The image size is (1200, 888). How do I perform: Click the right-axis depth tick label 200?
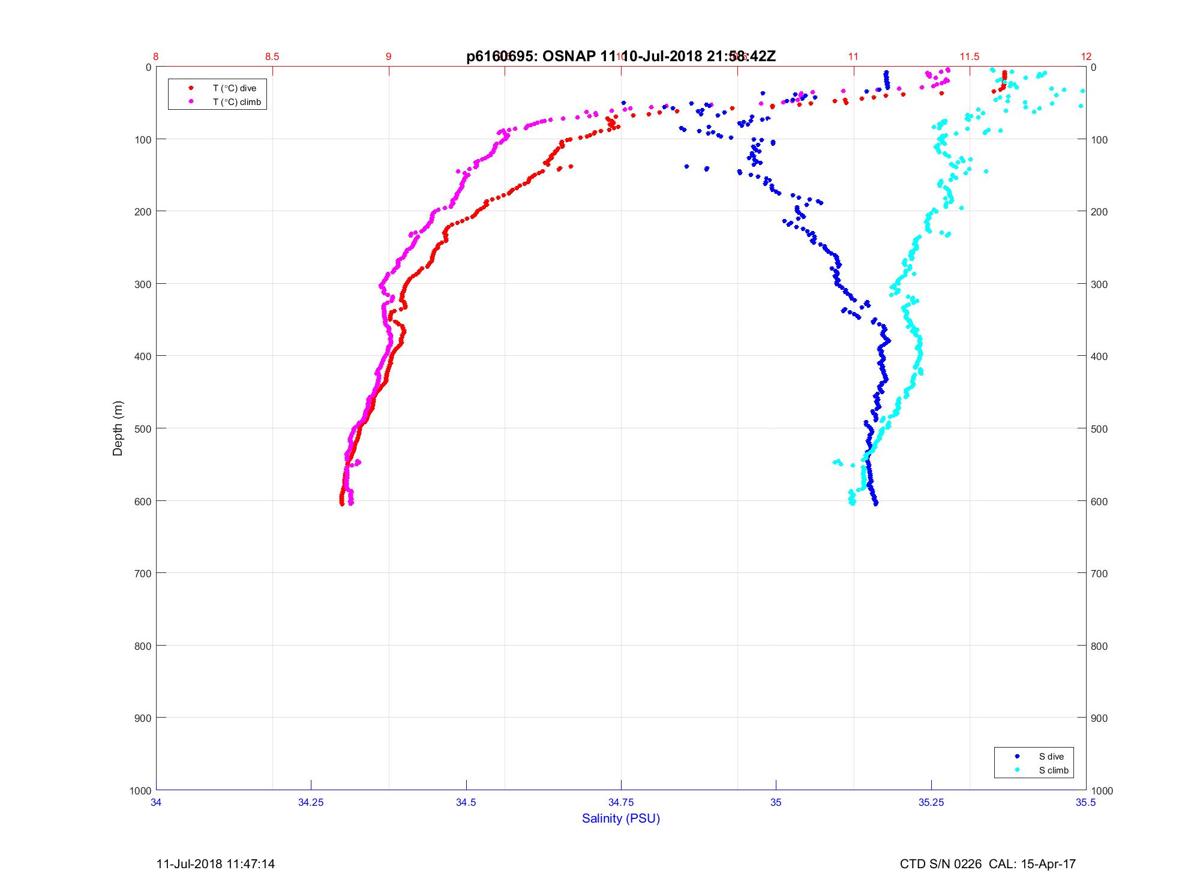[x=1100, y=212]
